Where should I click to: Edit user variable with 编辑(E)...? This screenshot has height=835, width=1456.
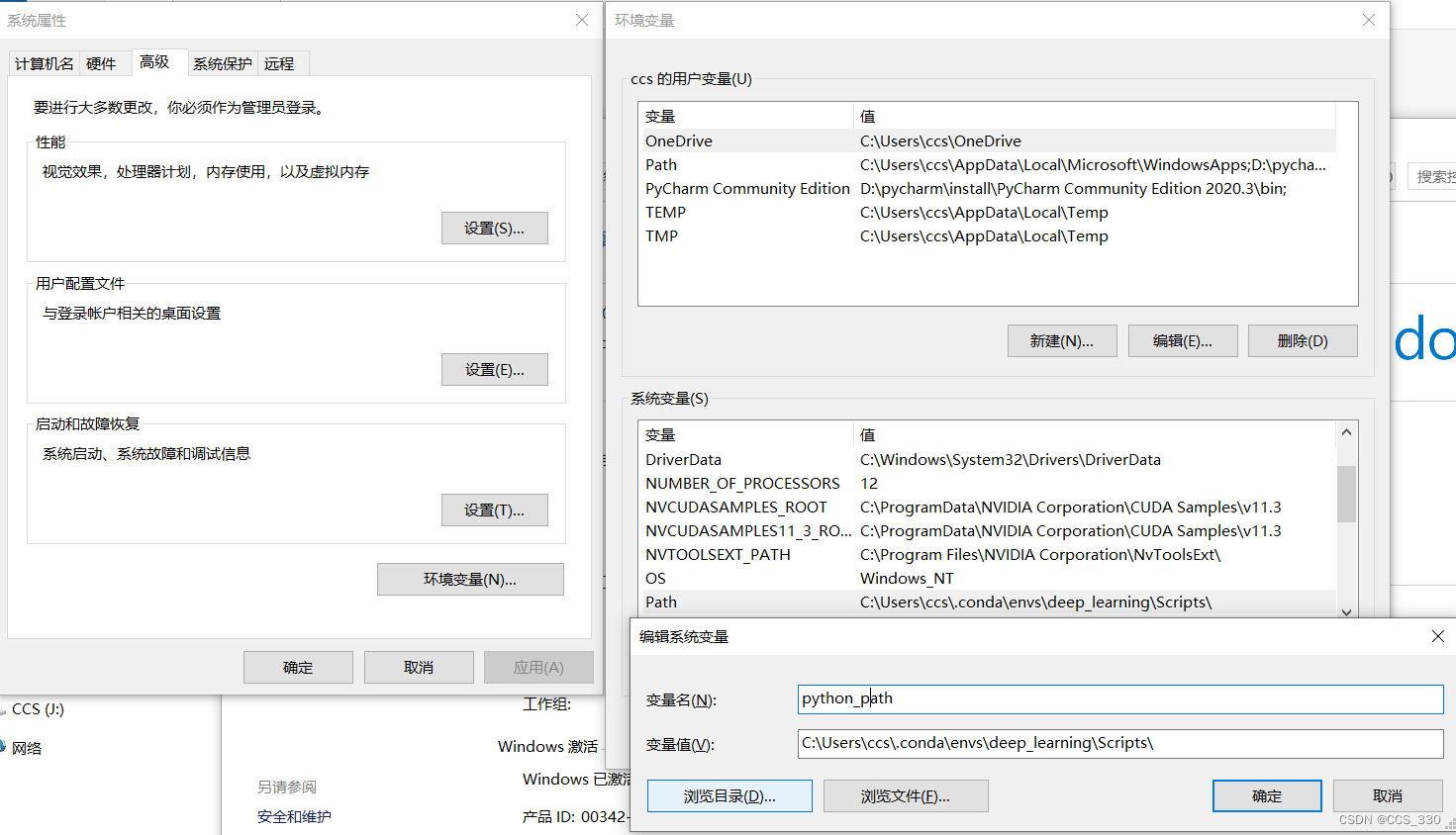1183,341
